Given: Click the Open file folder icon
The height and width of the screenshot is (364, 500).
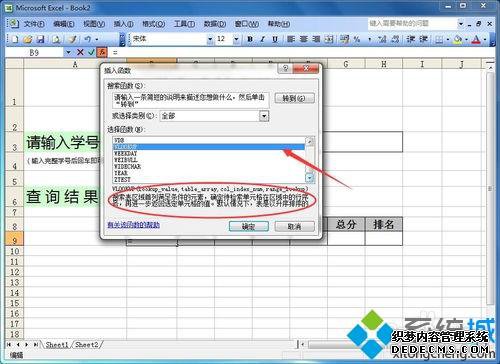Looking at the screenshot, I should coord(28,39).
